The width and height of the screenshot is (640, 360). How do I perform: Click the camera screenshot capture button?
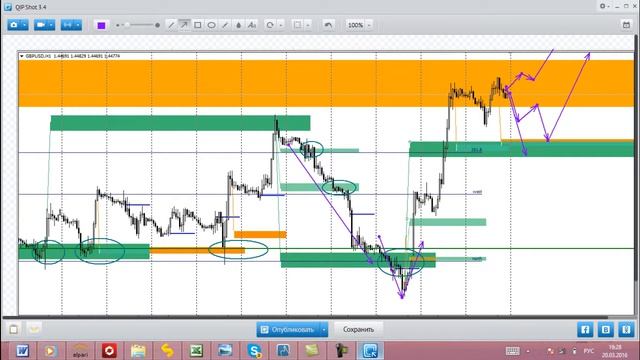(14, 25)
